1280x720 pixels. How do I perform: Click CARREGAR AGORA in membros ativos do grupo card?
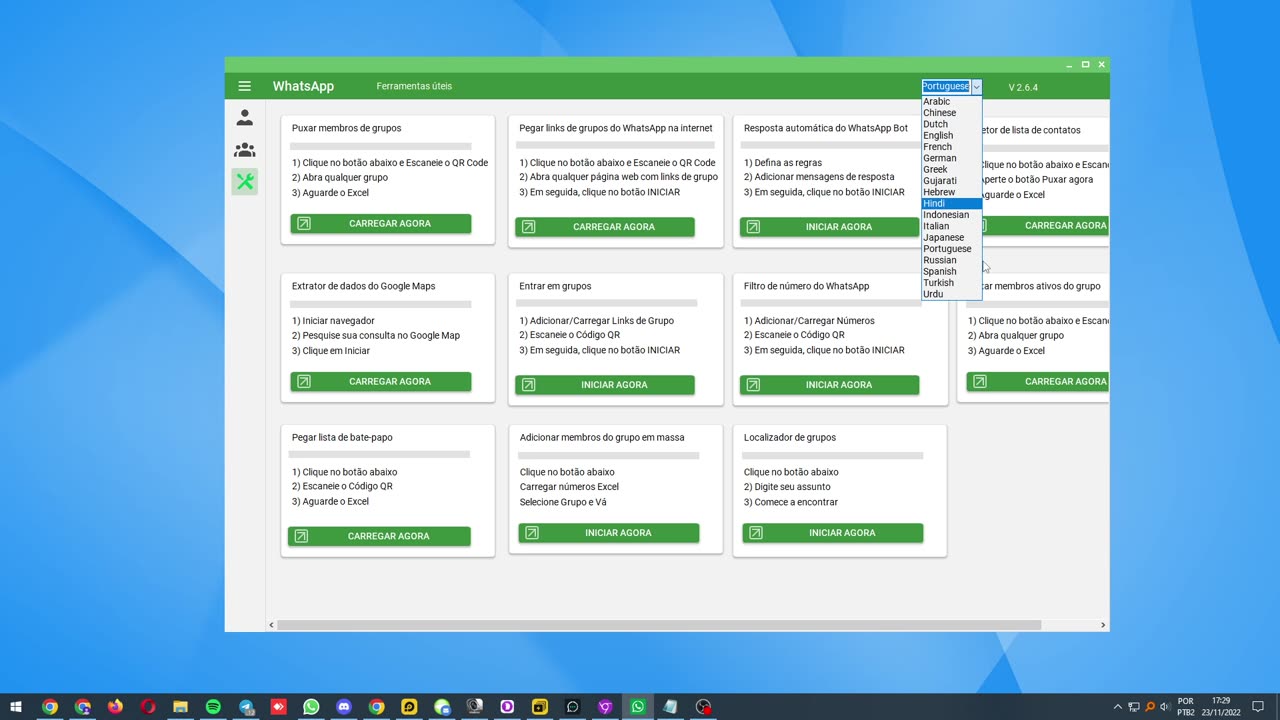[1038, 382]
